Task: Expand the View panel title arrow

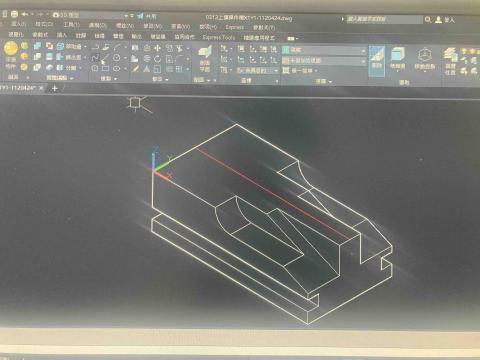Action: tap(330, 81)
